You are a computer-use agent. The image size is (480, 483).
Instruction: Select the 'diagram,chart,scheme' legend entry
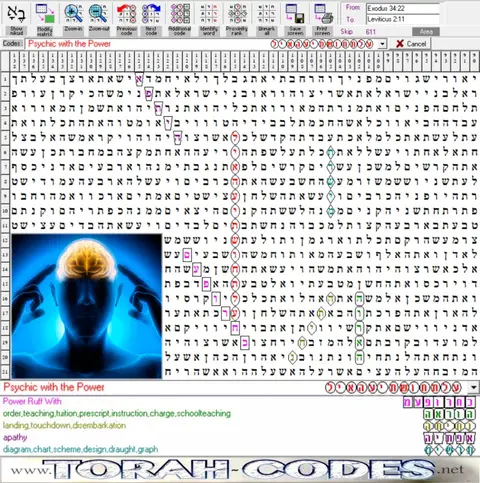(x=80, y=449)
